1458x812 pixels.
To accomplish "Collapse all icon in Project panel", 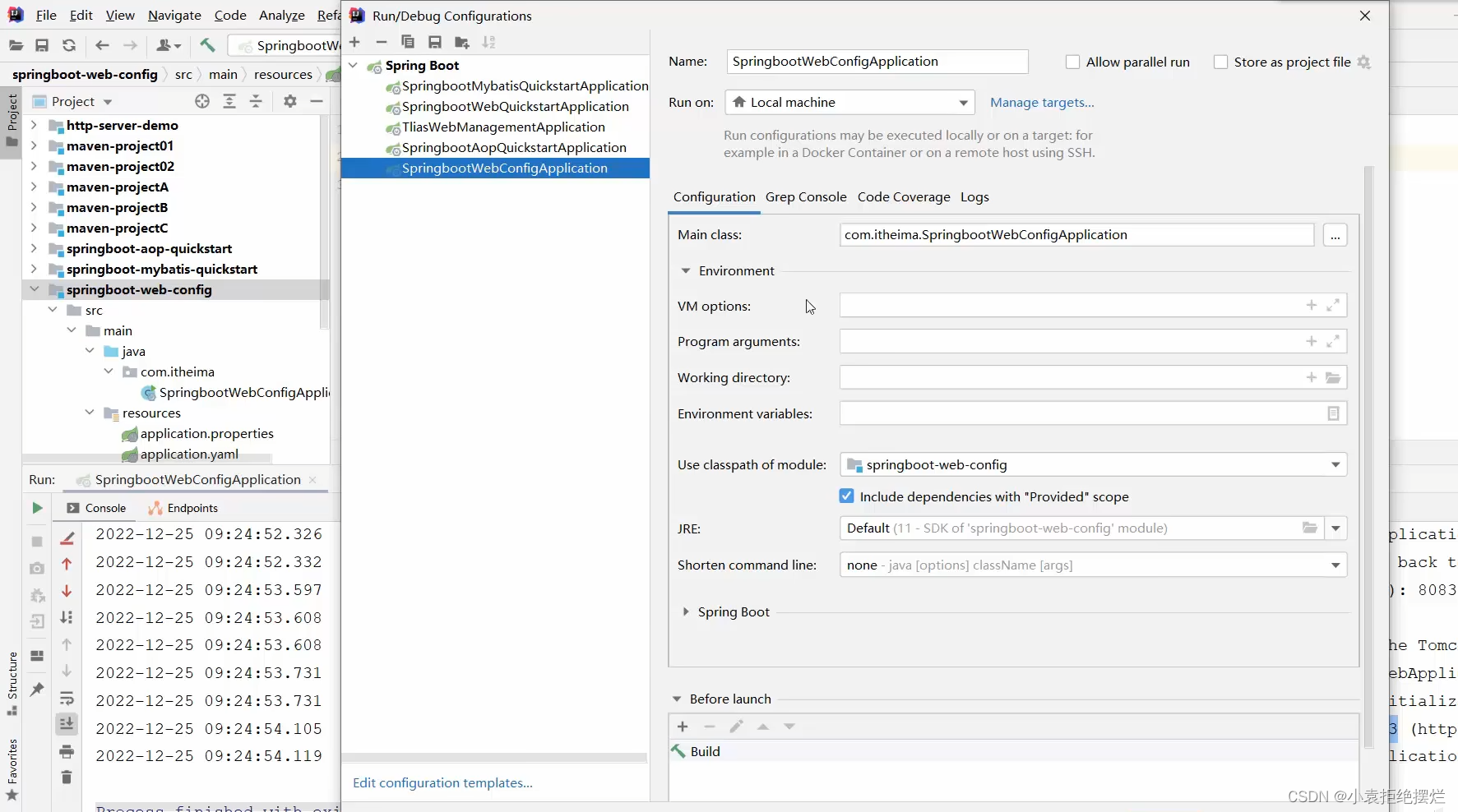I will (x=256, y=101).
